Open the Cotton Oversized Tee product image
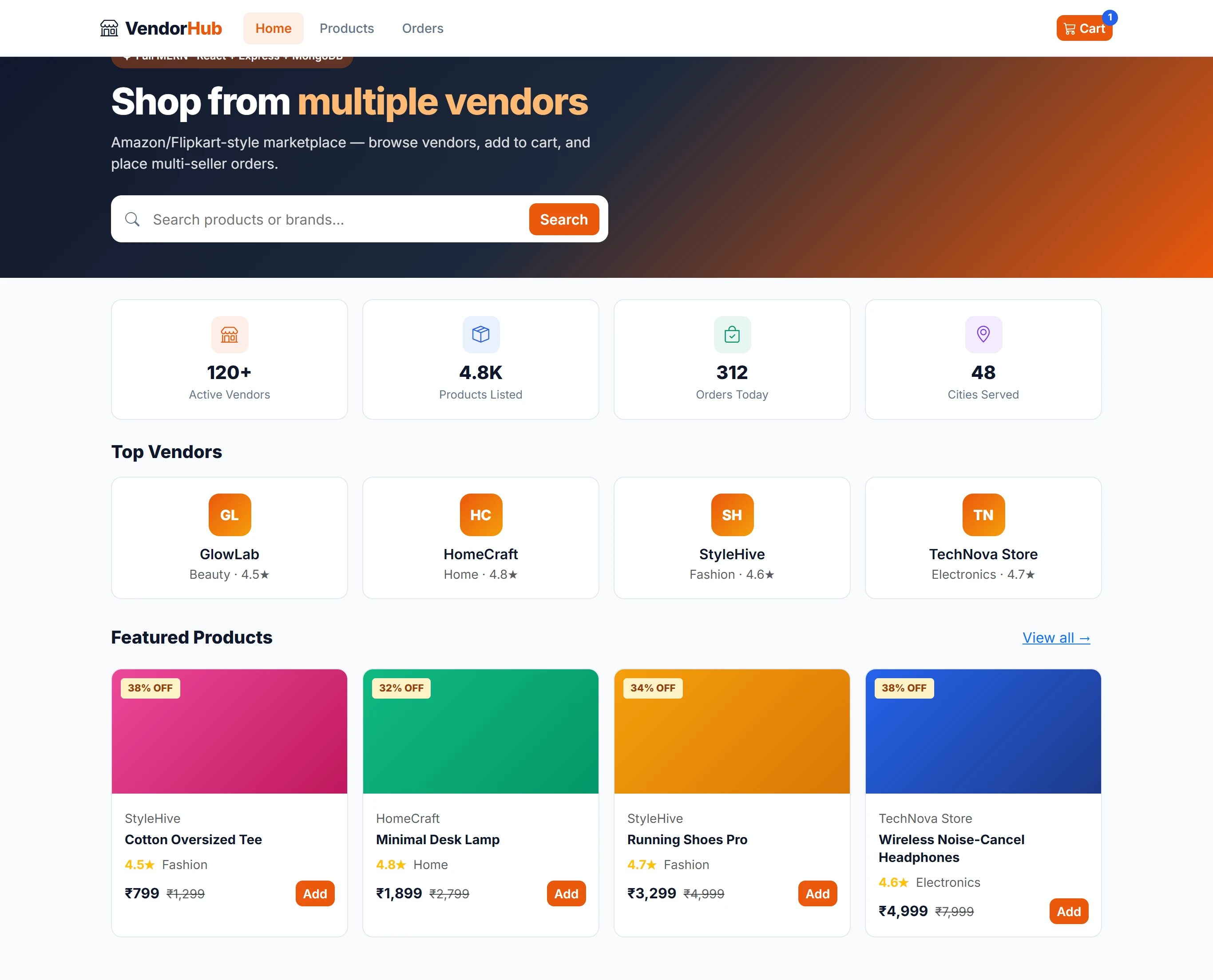The height and width of the screenshot is (980, 1213). point(229,731)
